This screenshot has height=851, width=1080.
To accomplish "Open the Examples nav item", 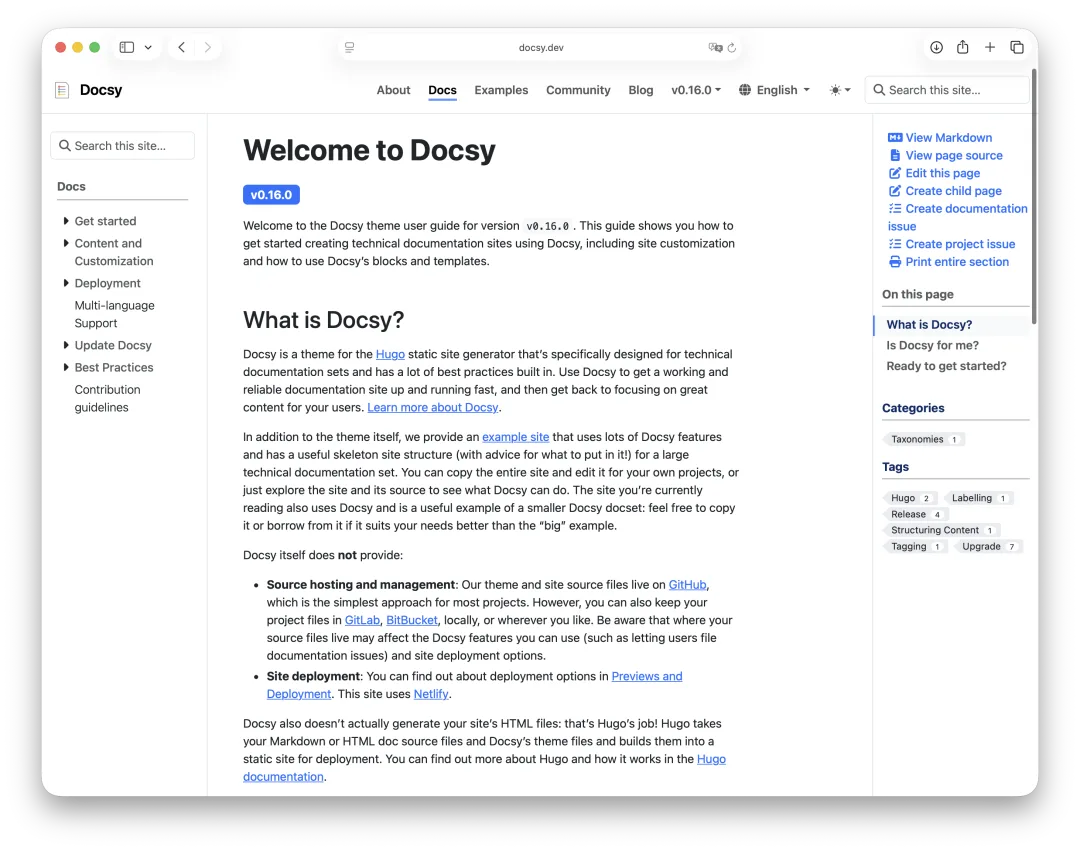I will [x=501, y=90].
